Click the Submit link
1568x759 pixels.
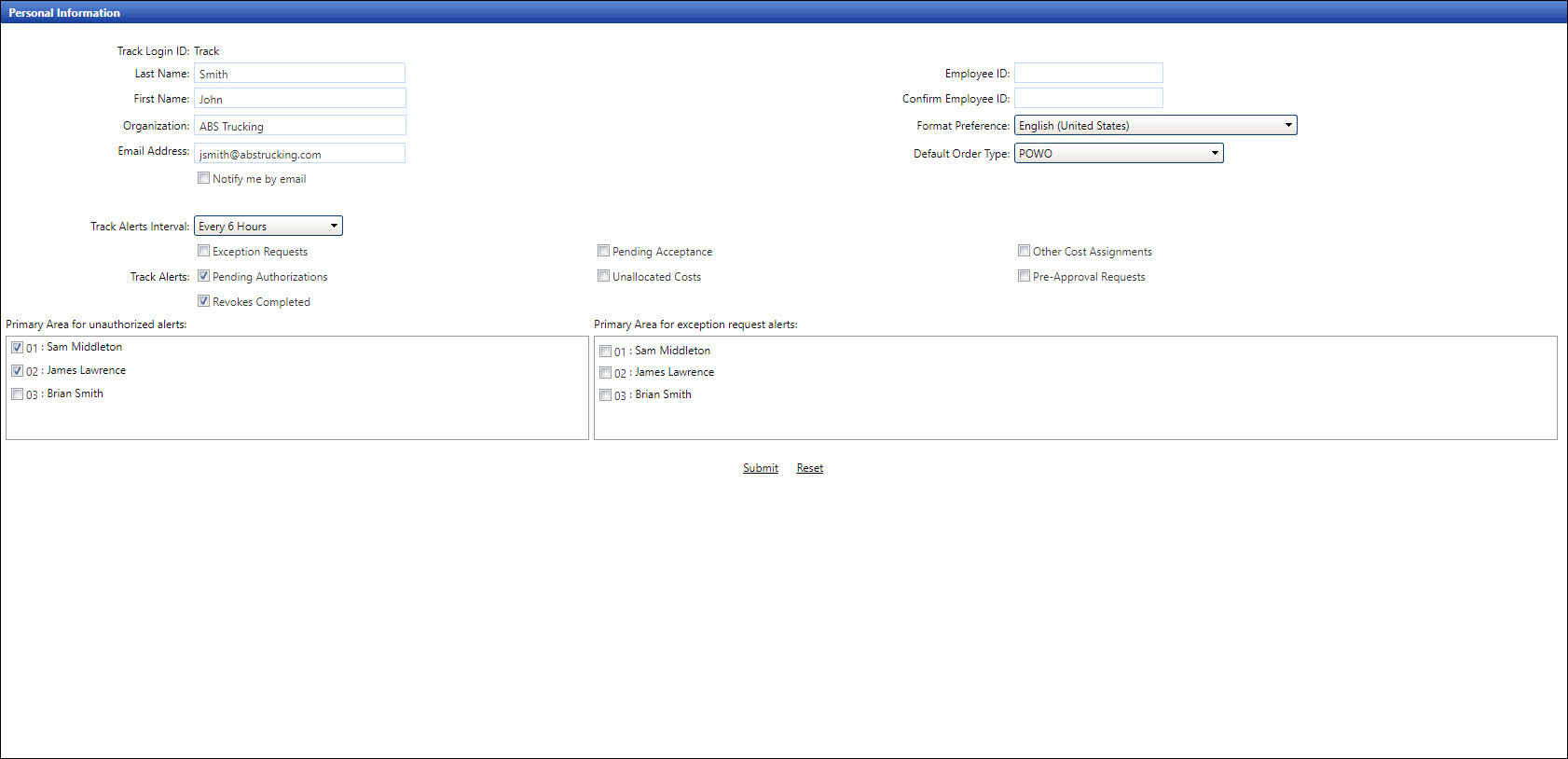(760, 468)
